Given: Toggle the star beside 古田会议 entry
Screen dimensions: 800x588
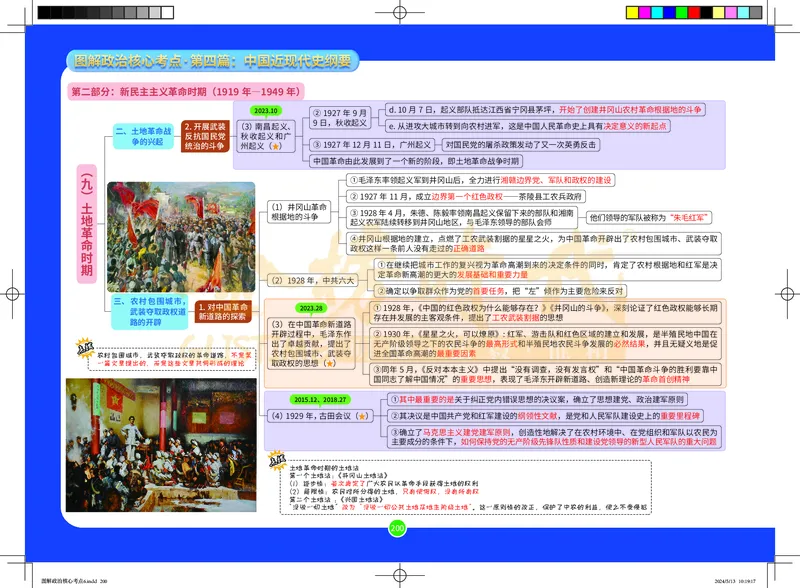Looking at the screenshot, I should [x=361, y=416].
